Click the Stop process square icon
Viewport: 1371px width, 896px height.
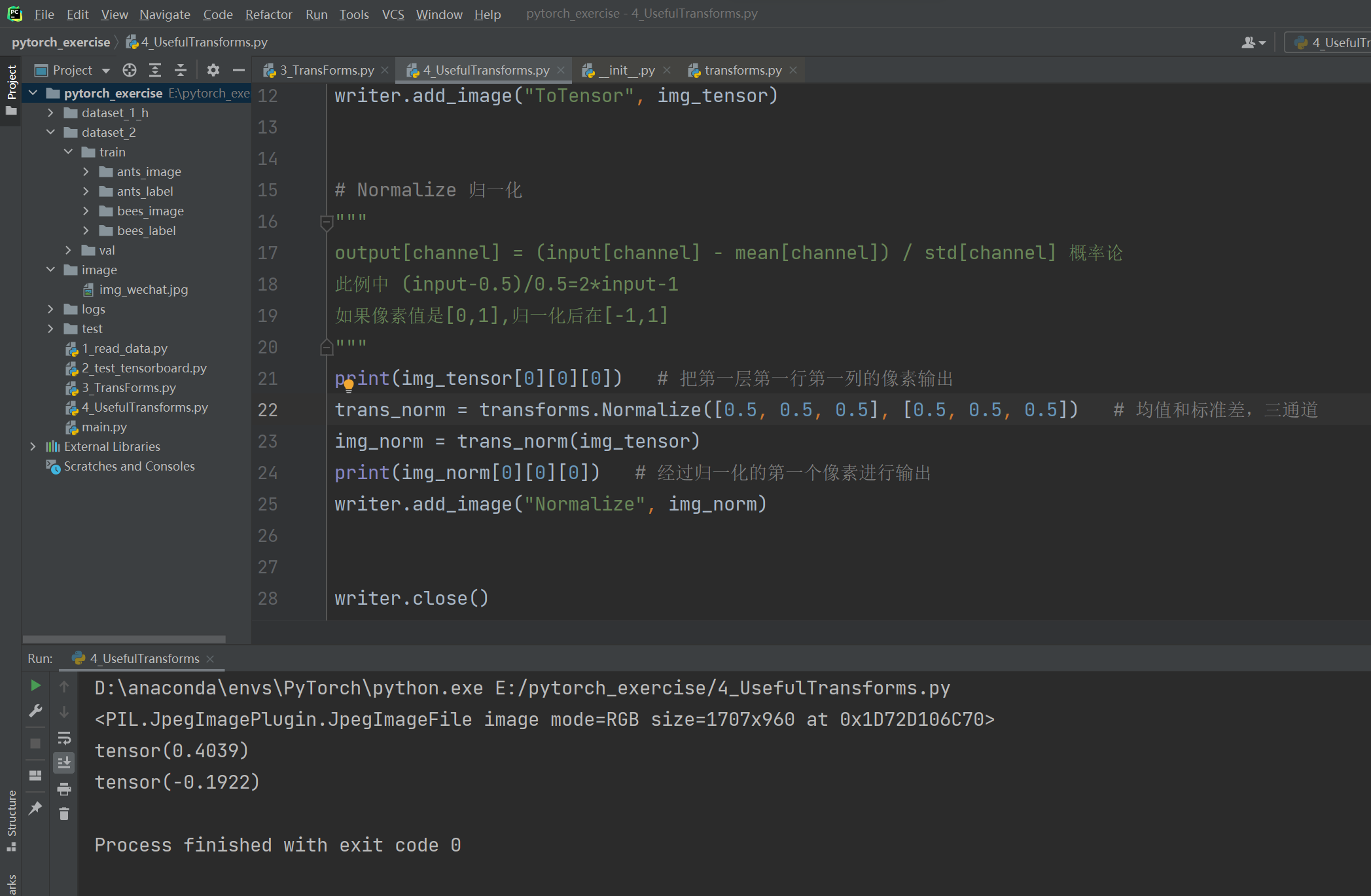(36, 743)
